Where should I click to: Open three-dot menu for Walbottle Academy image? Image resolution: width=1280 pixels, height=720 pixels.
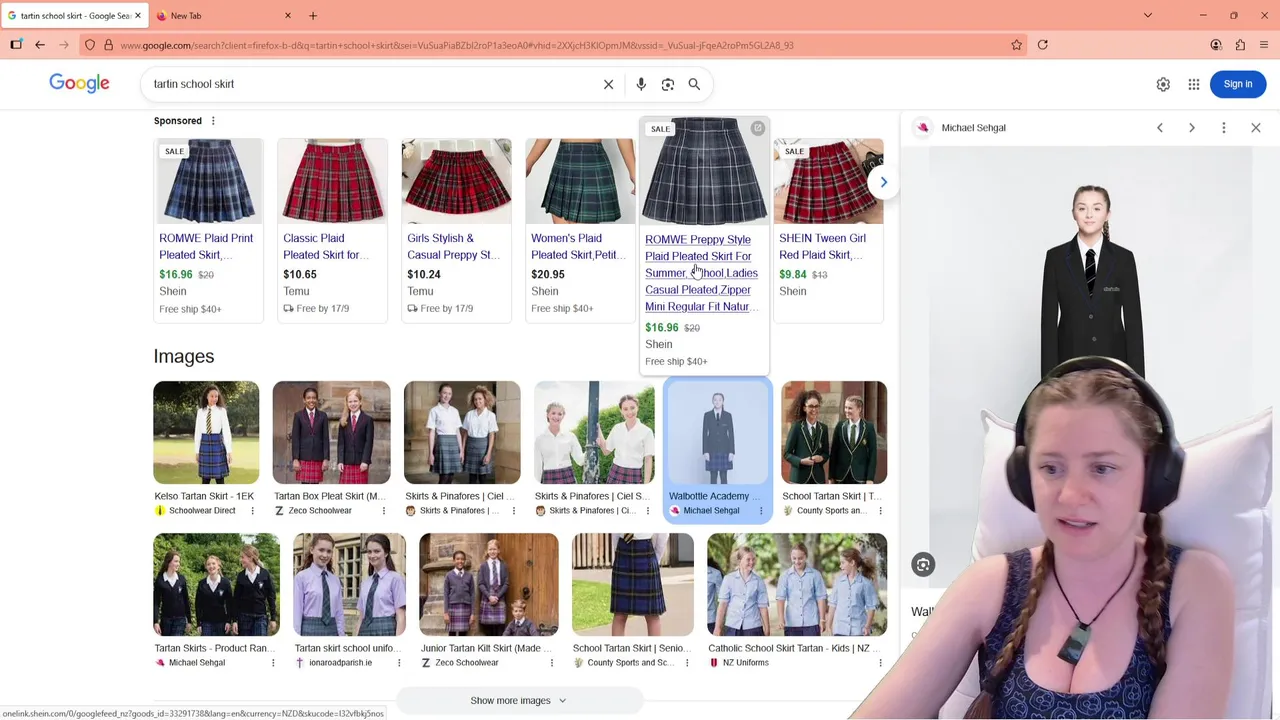pyautogui.click(x=760, y=511)
